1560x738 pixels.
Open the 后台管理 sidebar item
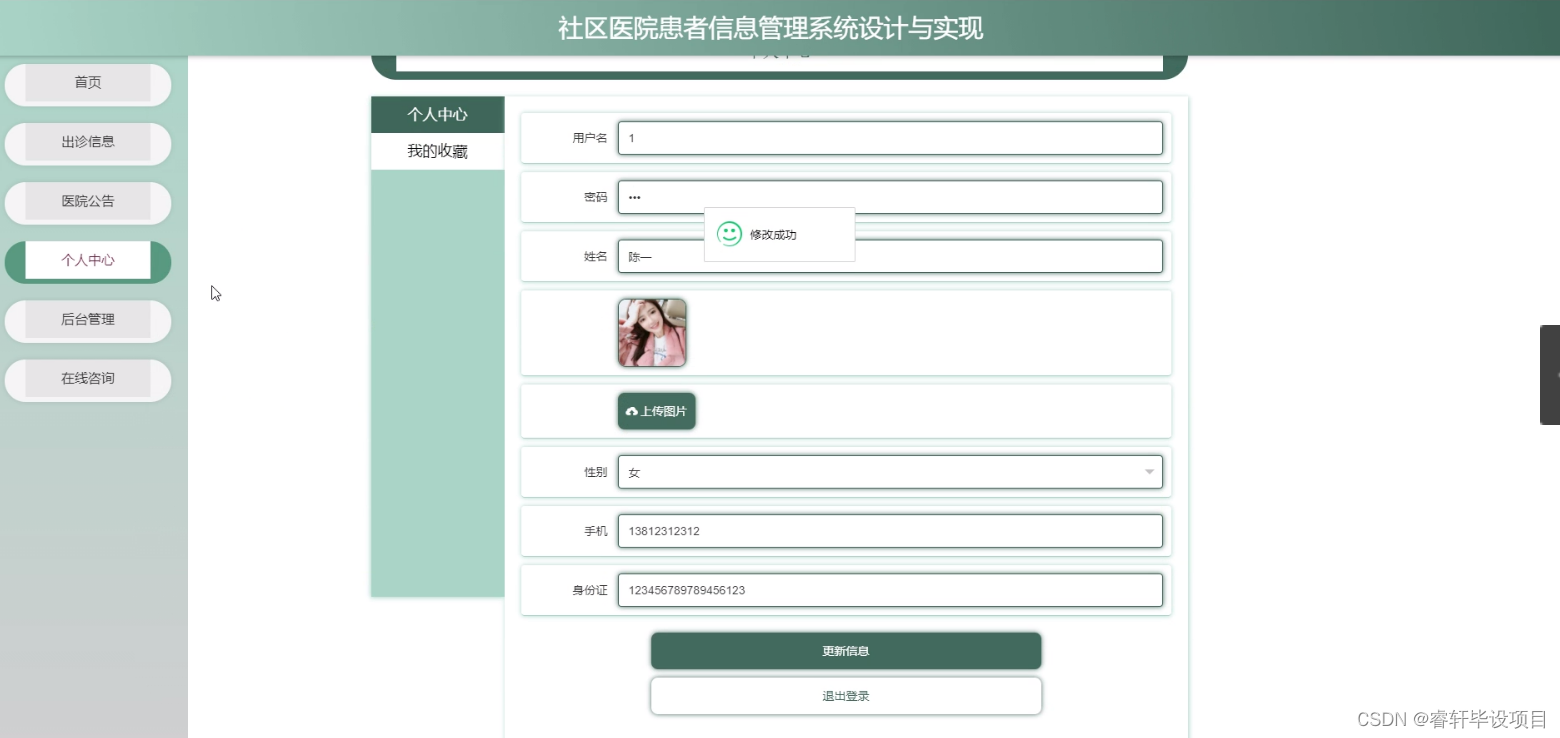(x=87, y=320)
